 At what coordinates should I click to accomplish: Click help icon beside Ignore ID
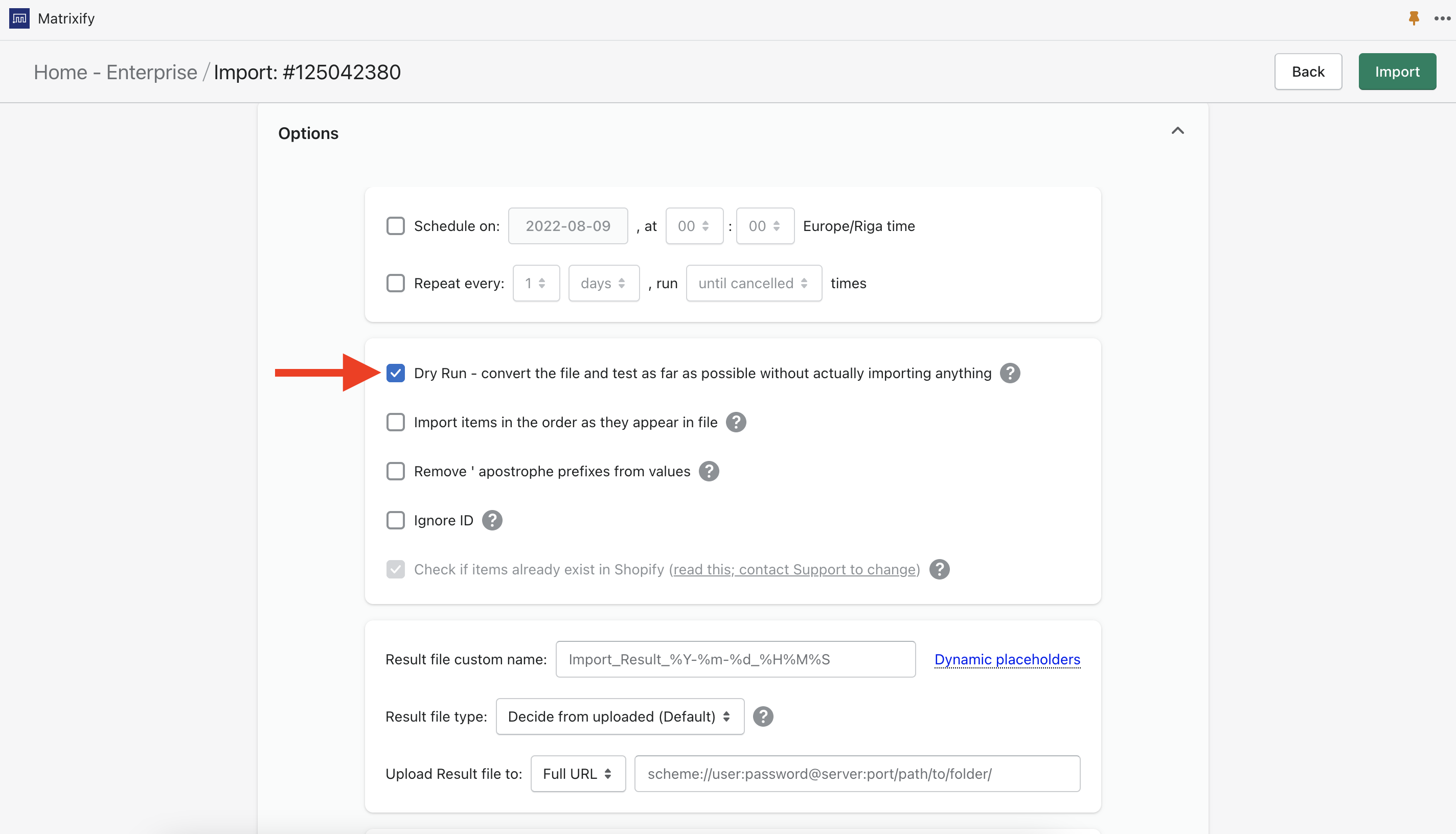(492, 521)
